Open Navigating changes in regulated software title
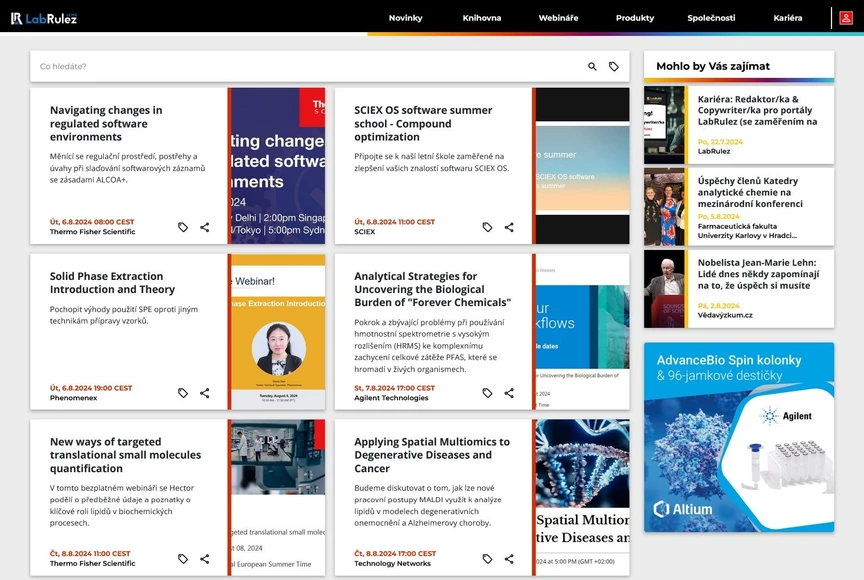The image size is (864, 580). 106,123
